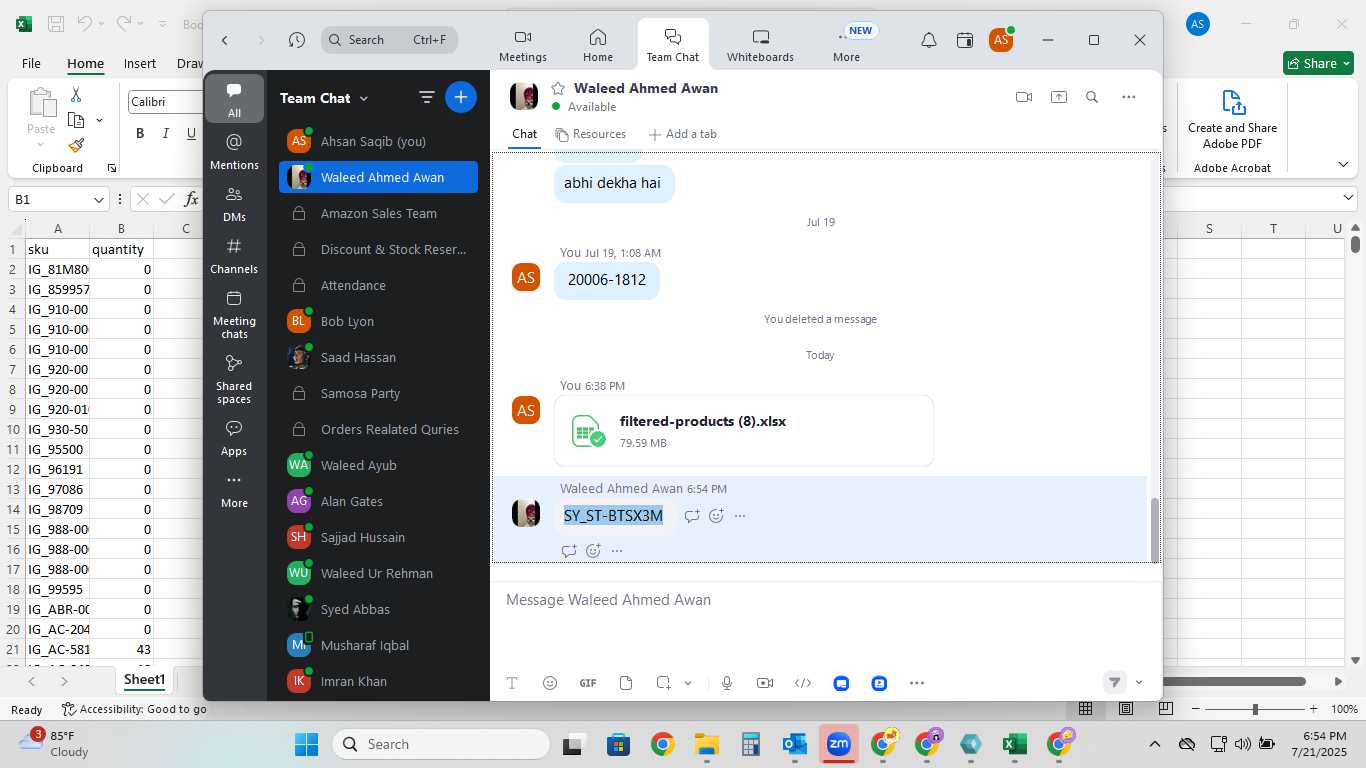
Task: Switch Excel to Page Layout view
Action: click(1126, 709)
